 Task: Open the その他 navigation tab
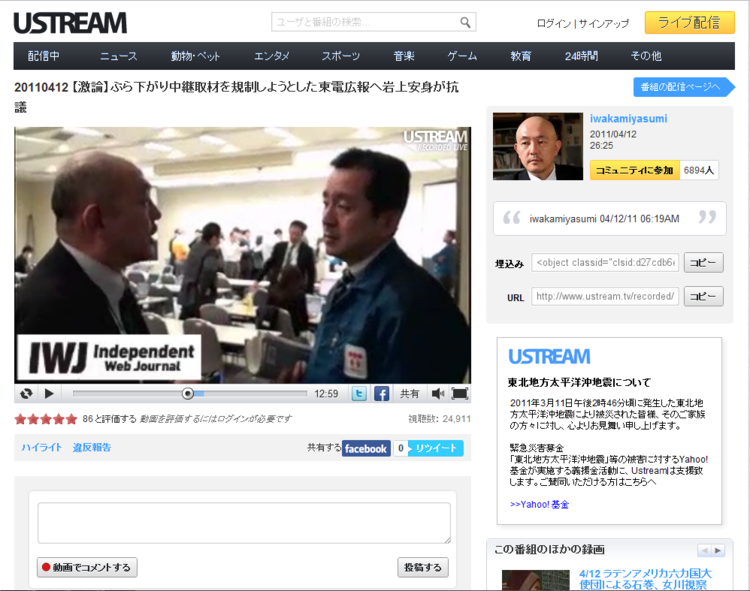[x=646, y=56]
